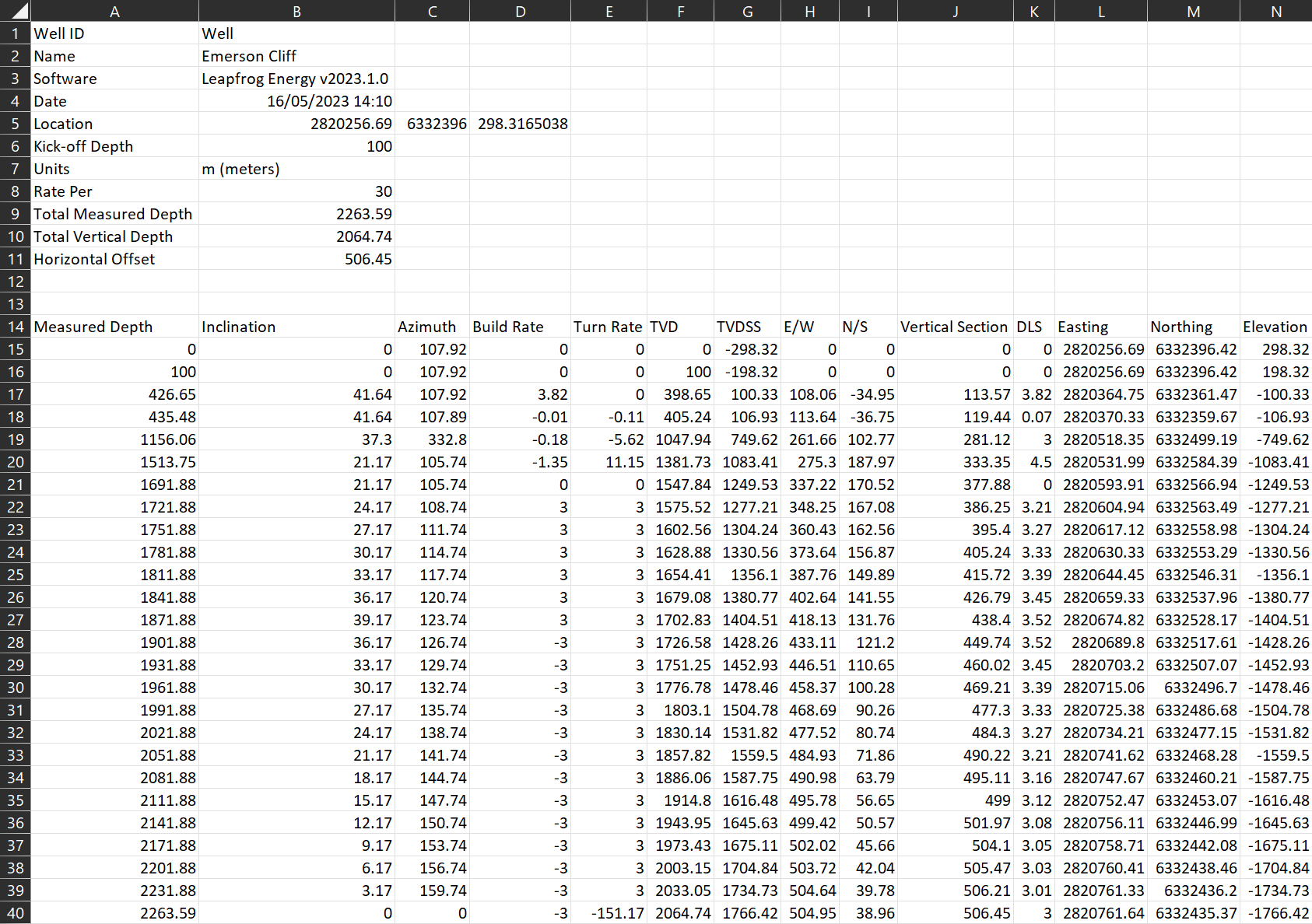Select row 40 header
1312x924 pixels.
(16, 913)
